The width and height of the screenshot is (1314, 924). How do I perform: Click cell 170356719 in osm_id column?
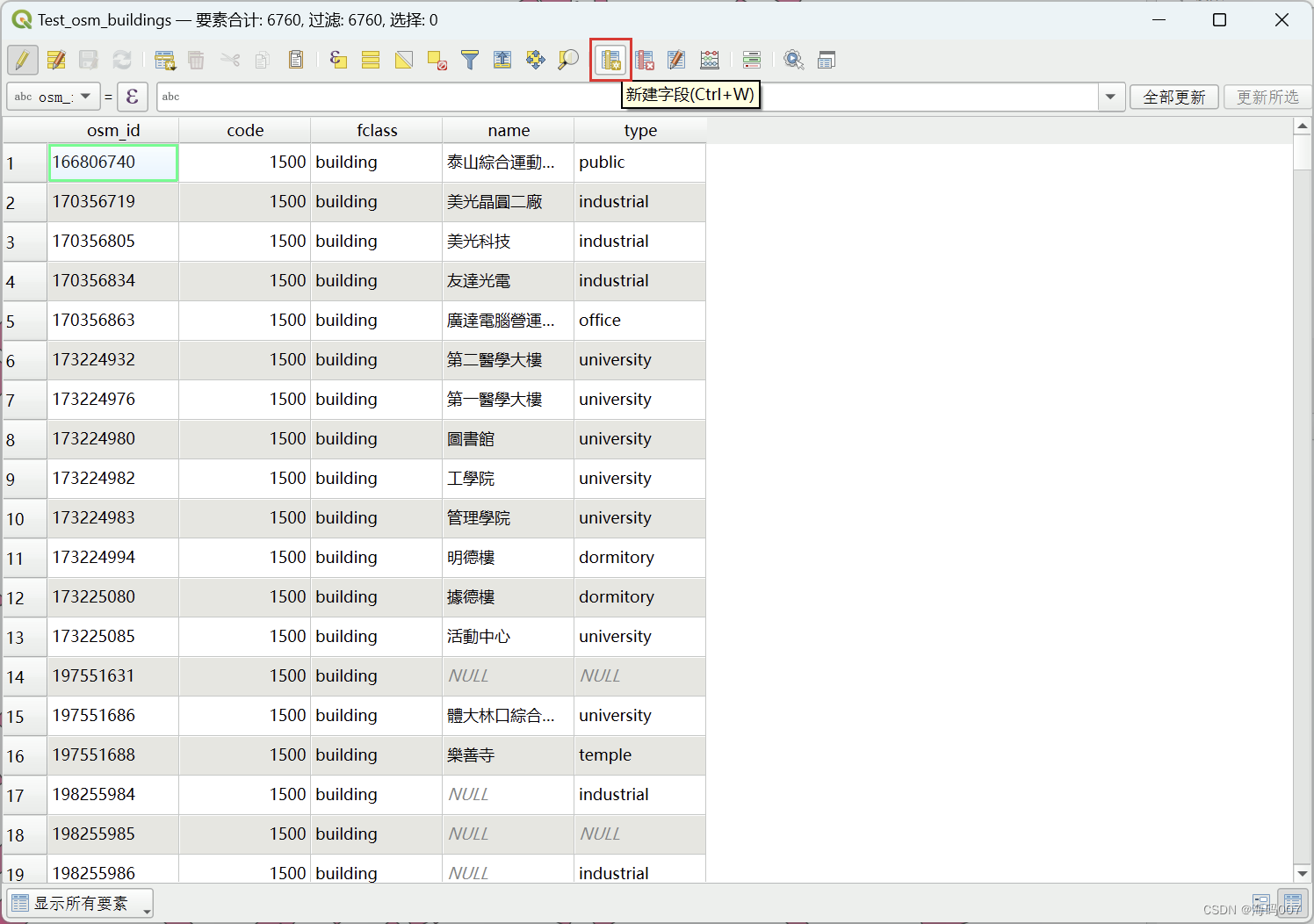[113, 202]
